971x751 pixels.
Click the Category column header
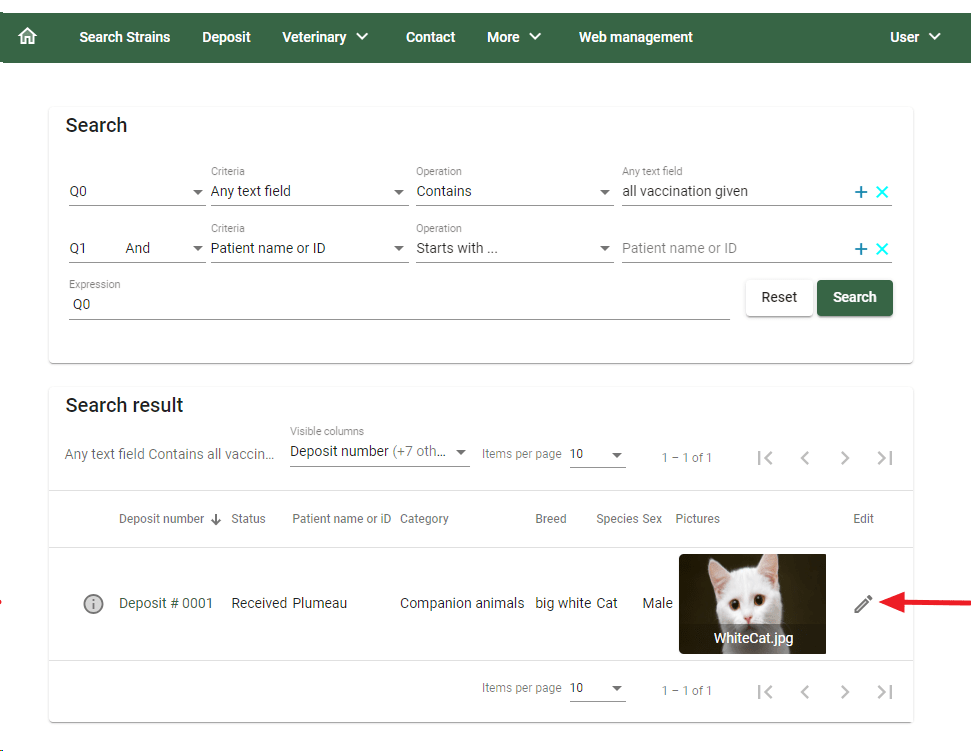click(x=424, y=519)
